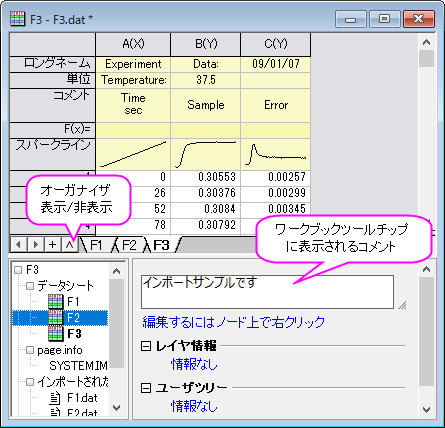The image size is (445, 428).
Task: Click the 09/01/07 cell
Action: (276, 64)
